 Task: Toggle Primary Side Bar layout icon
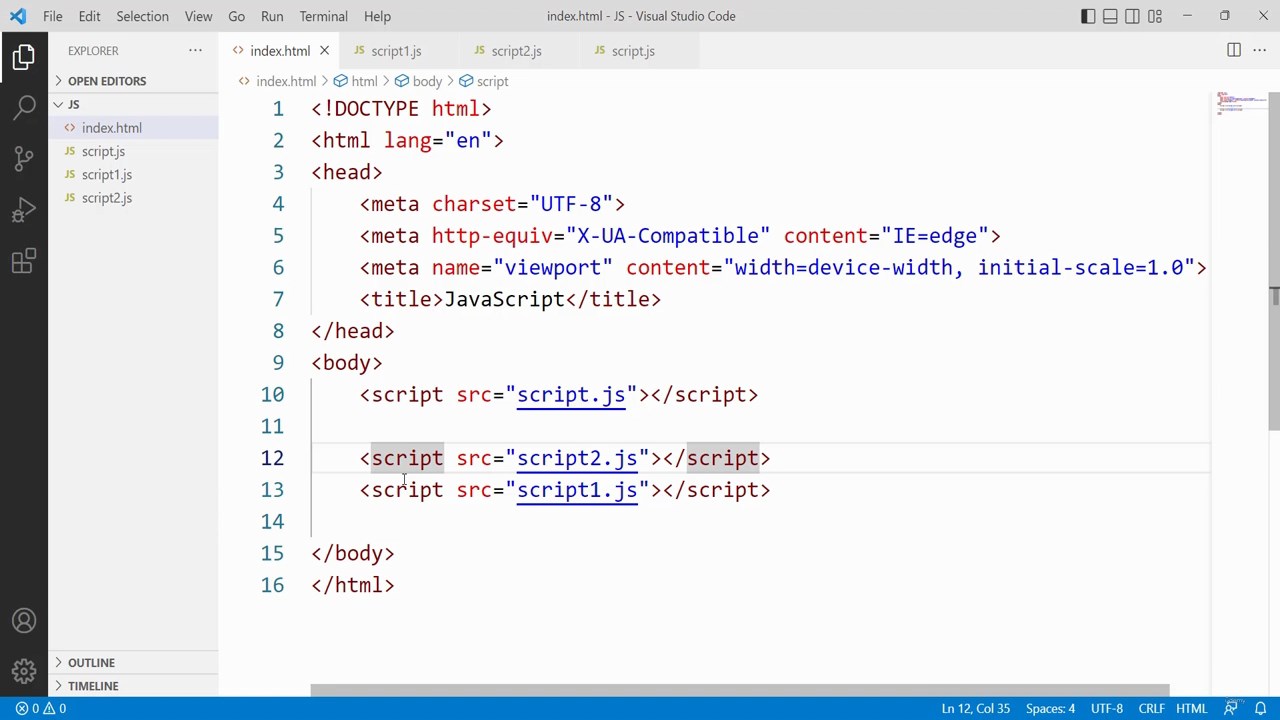1088,16
